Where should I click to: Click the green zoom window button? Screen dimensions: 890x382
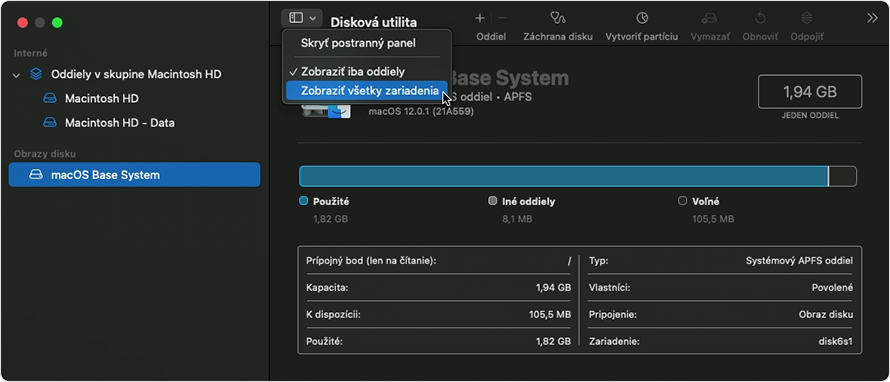click(x=57, y=23)
